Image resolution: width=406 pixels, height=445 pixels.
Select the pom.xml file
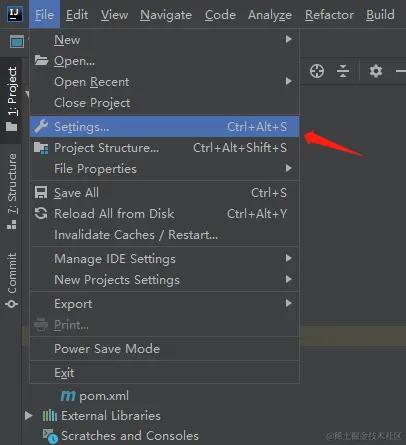tap(95, 396)
